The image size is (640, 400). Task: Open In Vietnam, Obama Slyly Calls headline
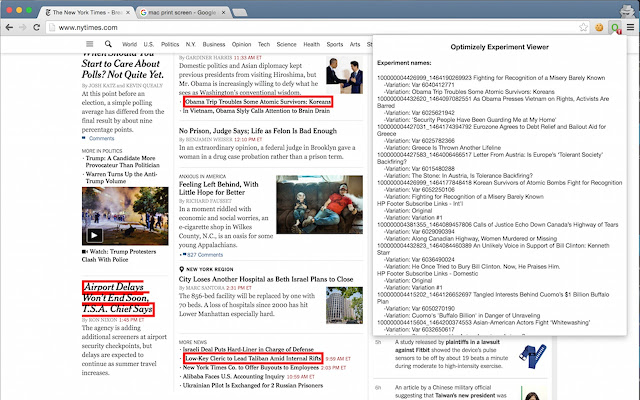pyautogui.click(x=256, y=111)
